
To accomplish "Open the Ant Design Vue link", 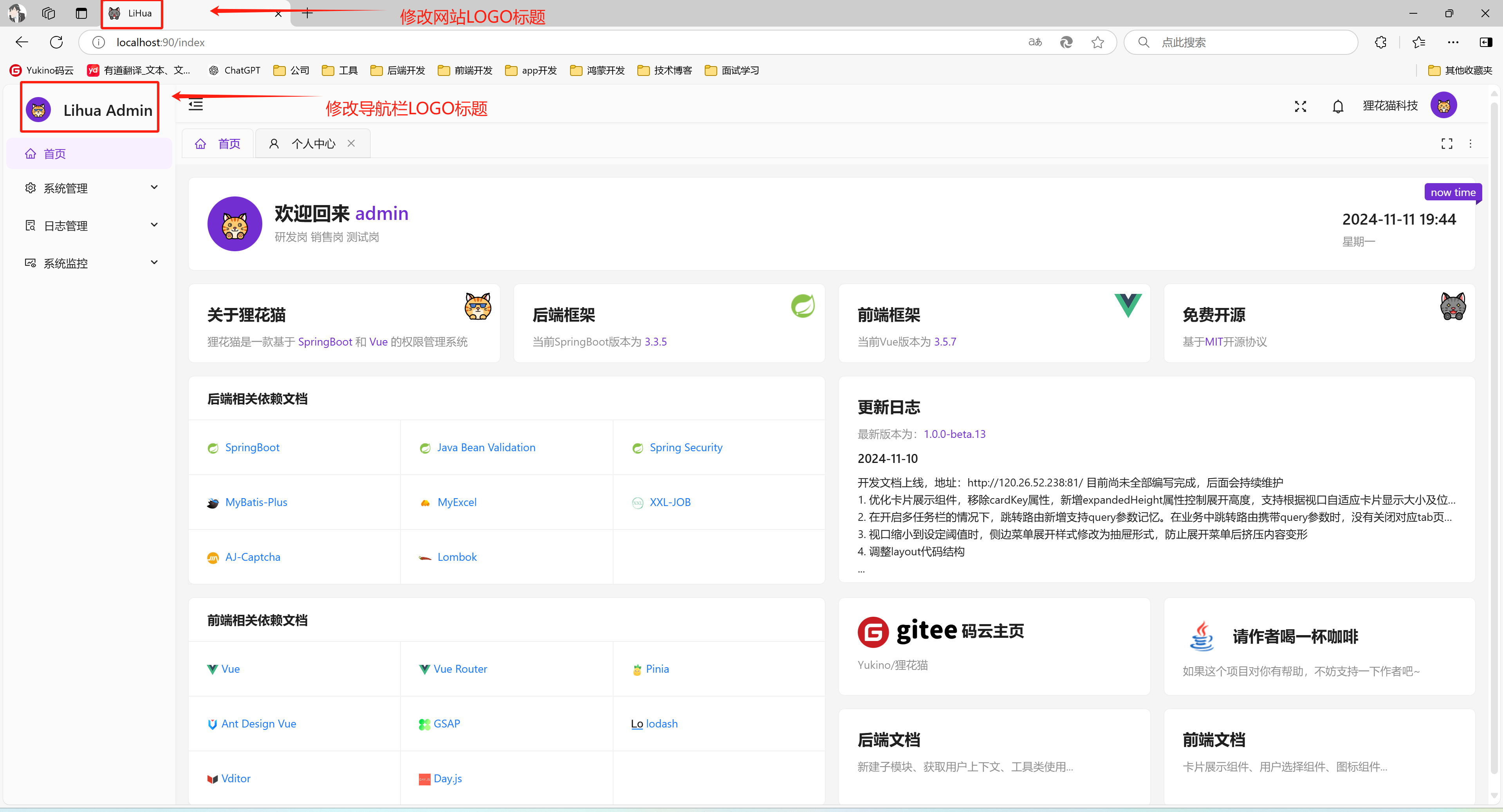I will click(x=258, y=724).
